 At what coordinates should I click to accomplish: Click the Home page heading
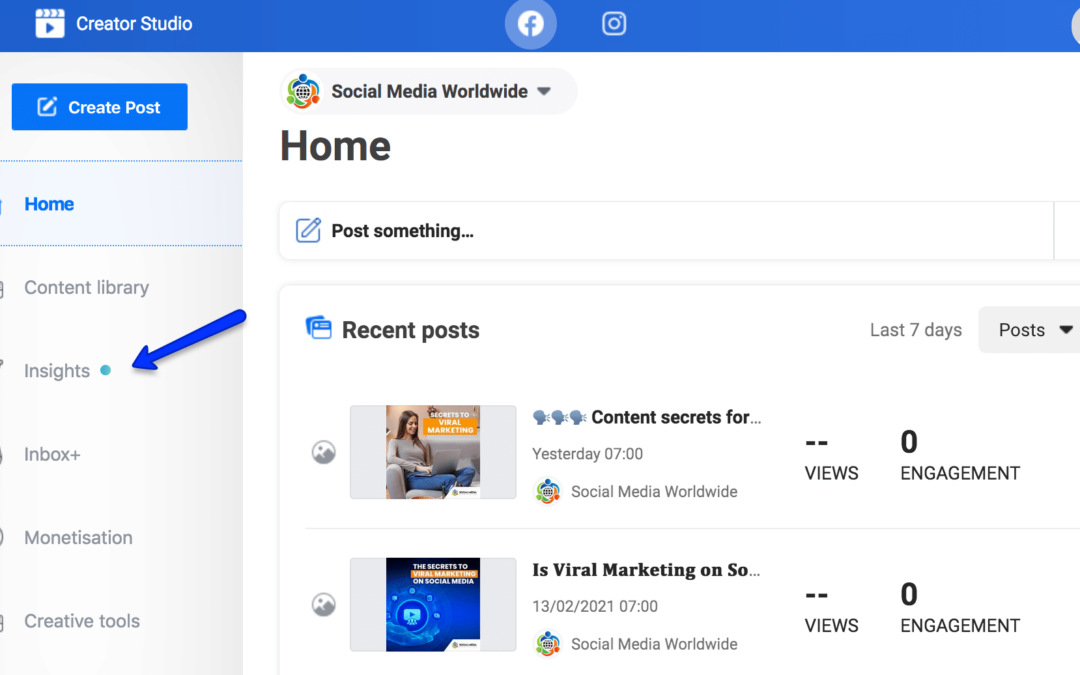[335, 146]
